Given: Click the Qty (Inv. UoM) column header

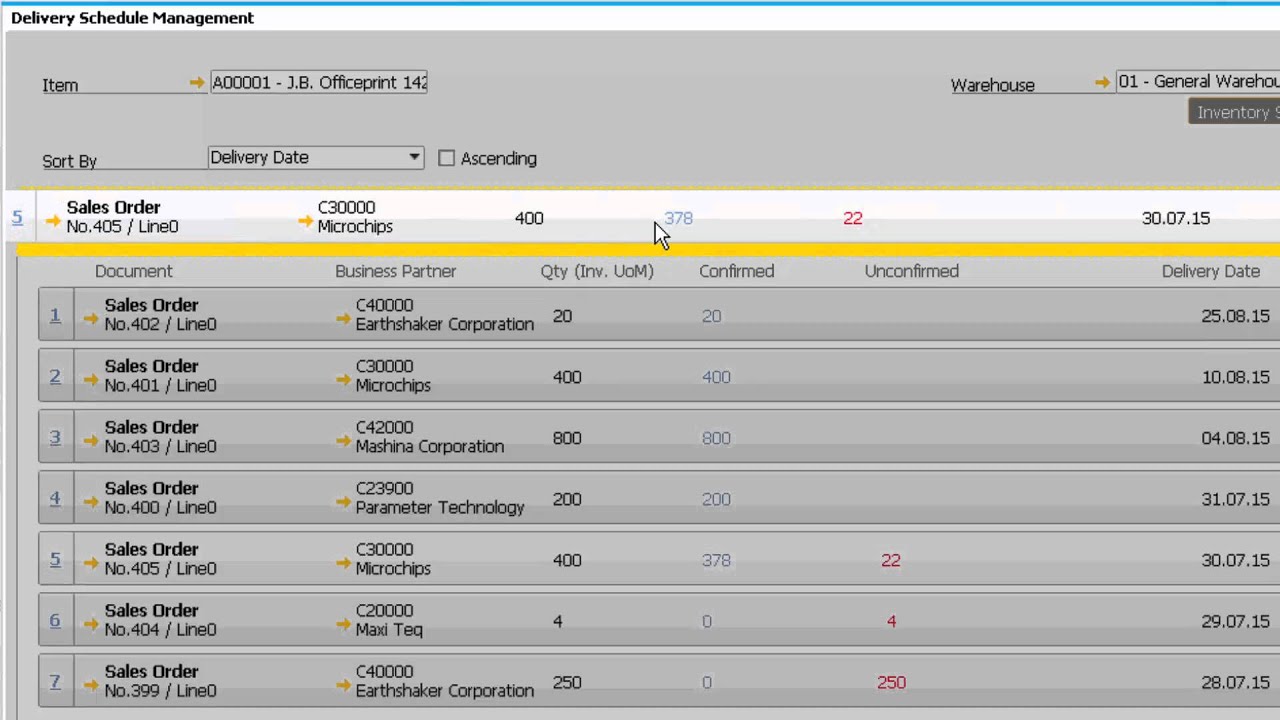Looking at the screenshot, I should pos(597,271).
